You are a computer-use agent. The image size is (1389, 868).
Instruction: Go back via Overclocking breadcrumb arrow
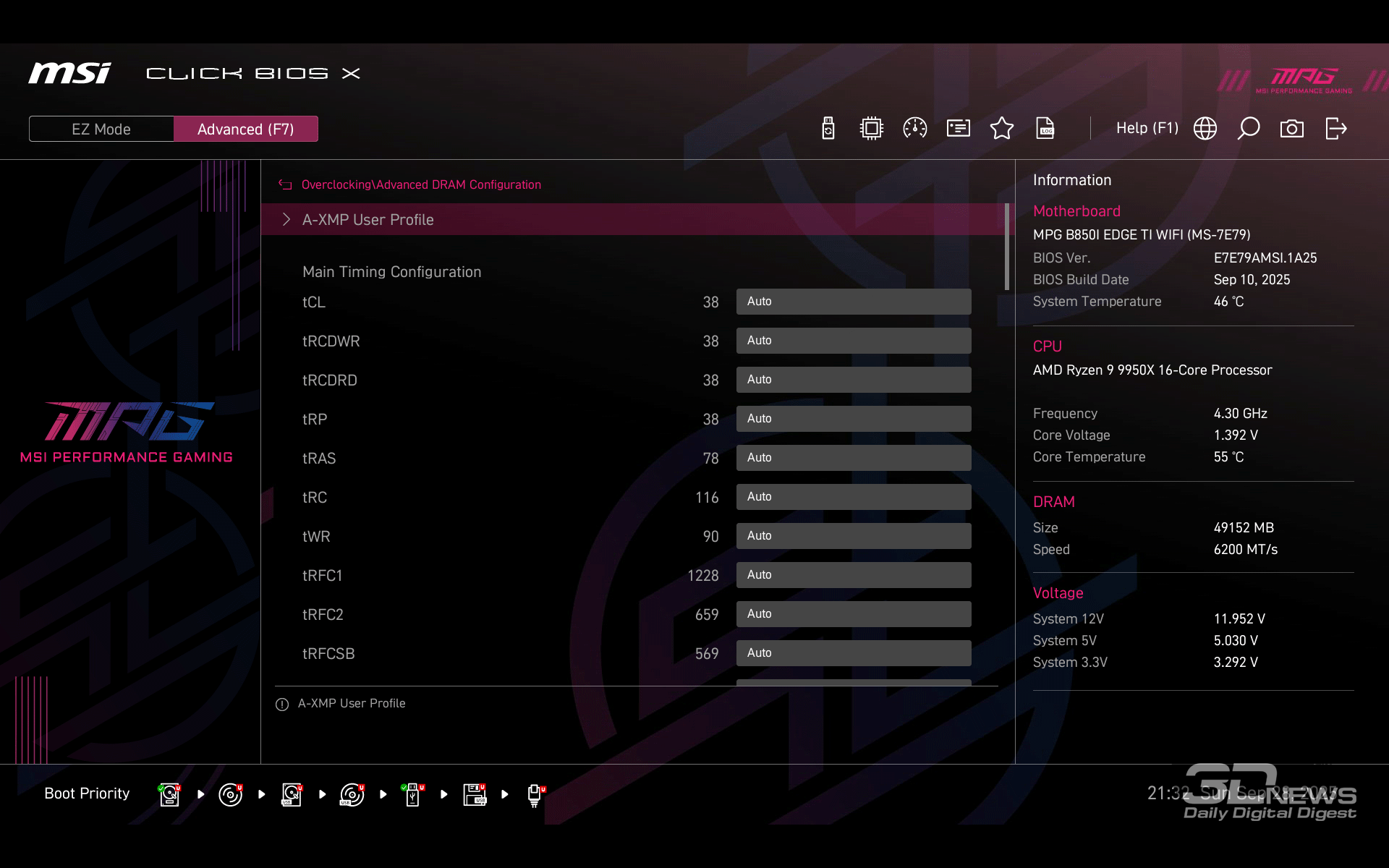click(x=285, y=185)
